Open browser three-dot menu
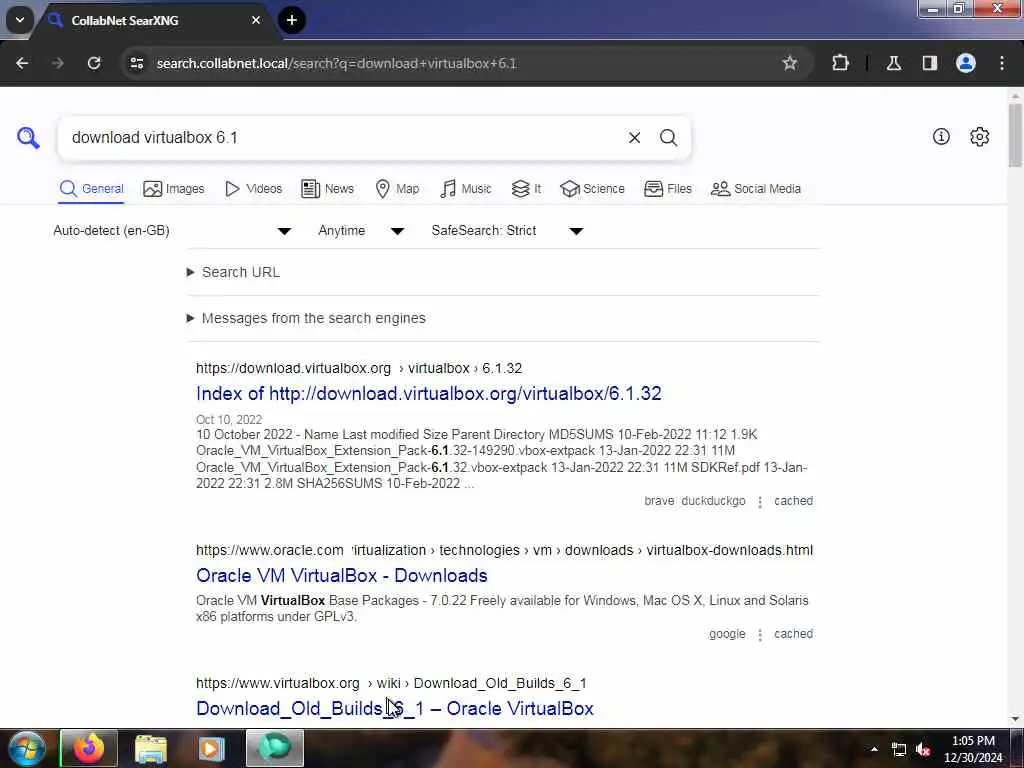The height and width of the screenshot is (768, 1024). [1002, 63]
